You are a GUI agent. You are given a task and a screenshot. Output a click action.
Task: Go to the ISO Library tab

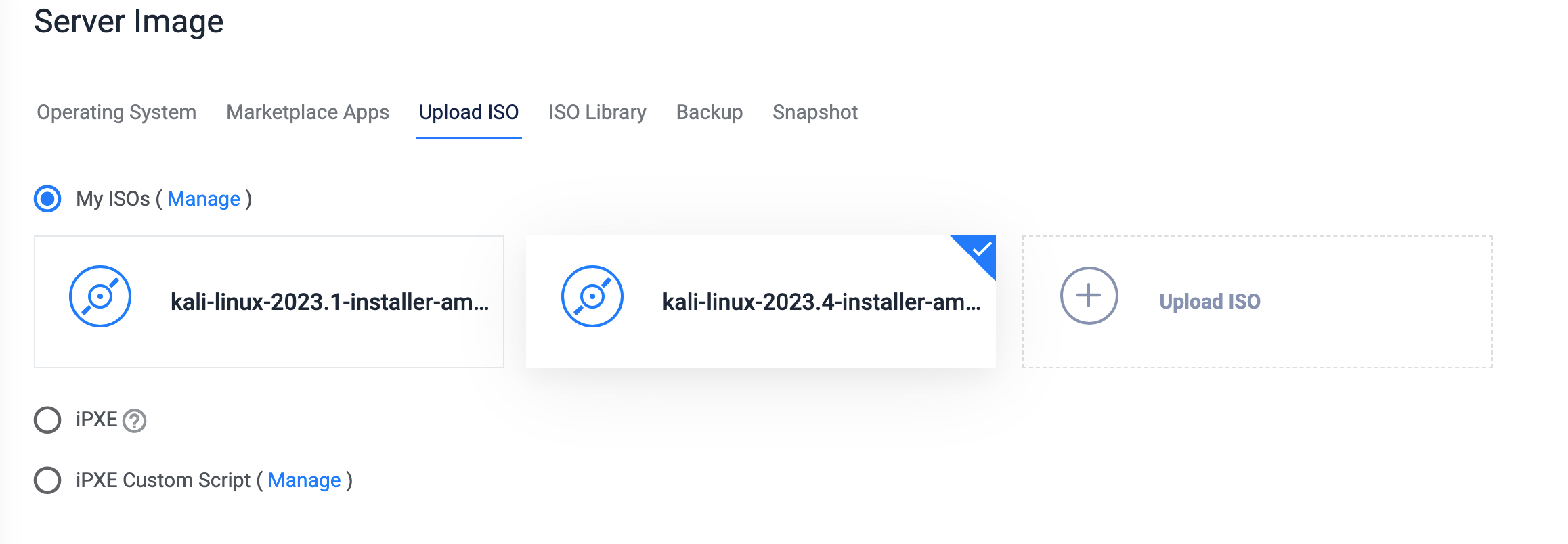(x=597, y=112)
